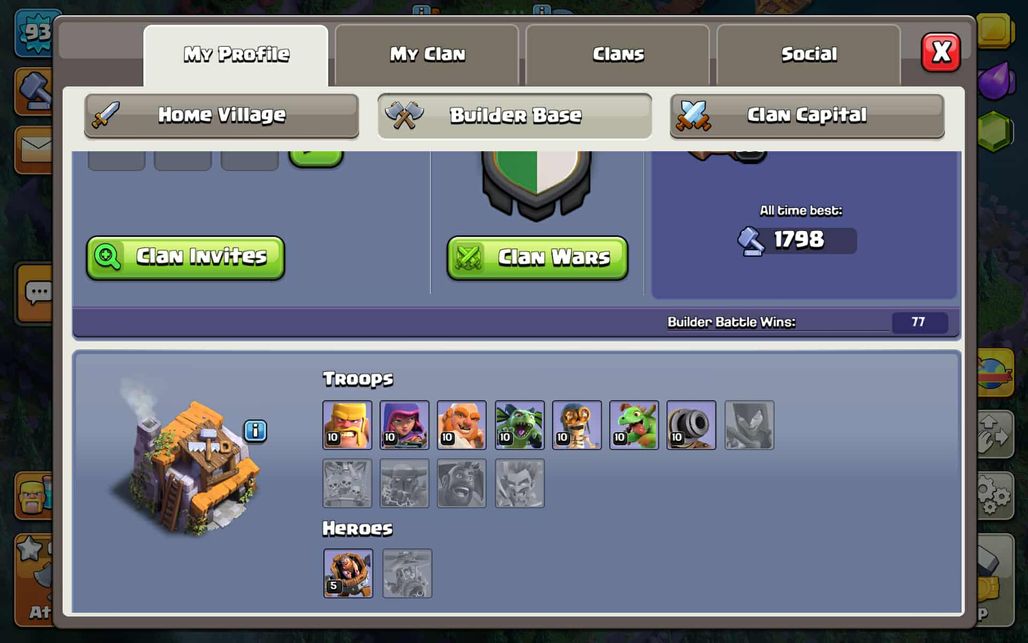Open Builder Hall info button
This screenshot has width=1028, height=643.
tap(256, 431)
